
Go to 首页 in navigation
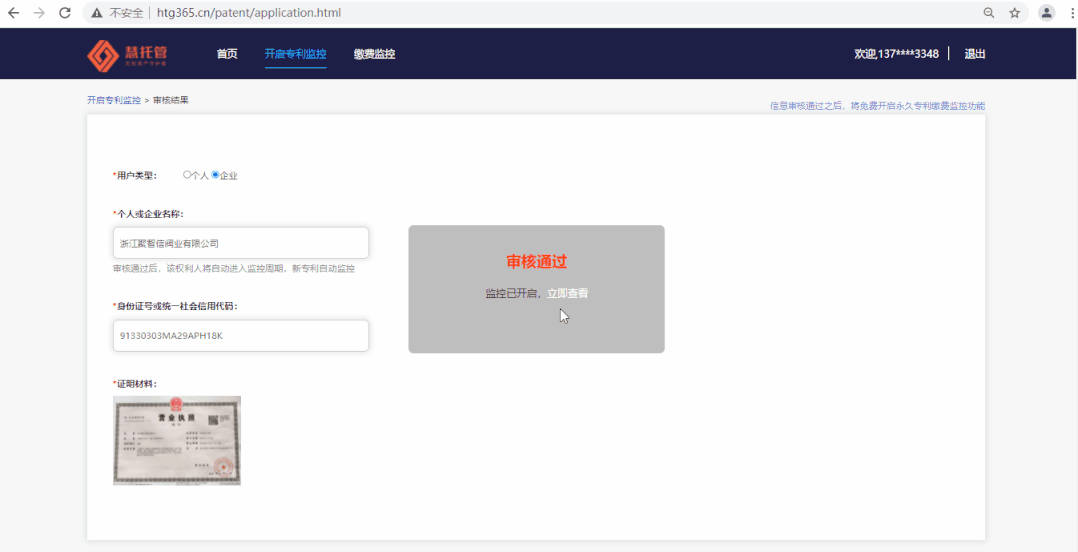(227, 54)
